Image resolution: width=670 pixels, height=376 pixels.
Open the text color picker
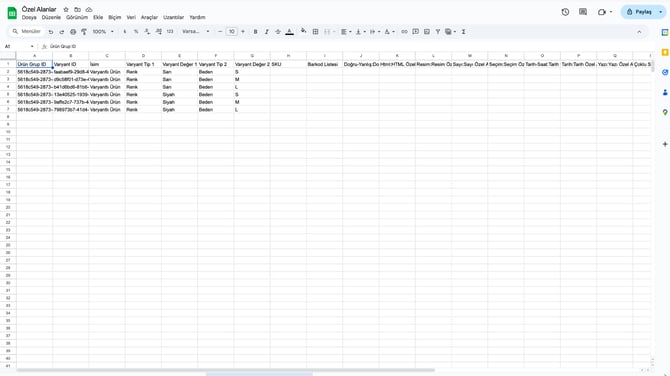(x=289, y=32)
